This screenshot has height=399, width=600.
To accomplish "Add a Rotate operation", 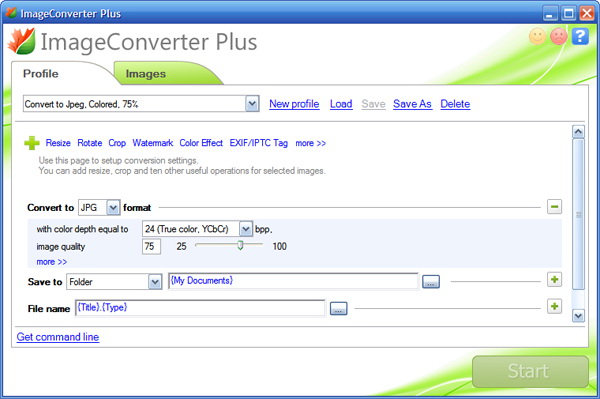I will [x=90, y=143].
